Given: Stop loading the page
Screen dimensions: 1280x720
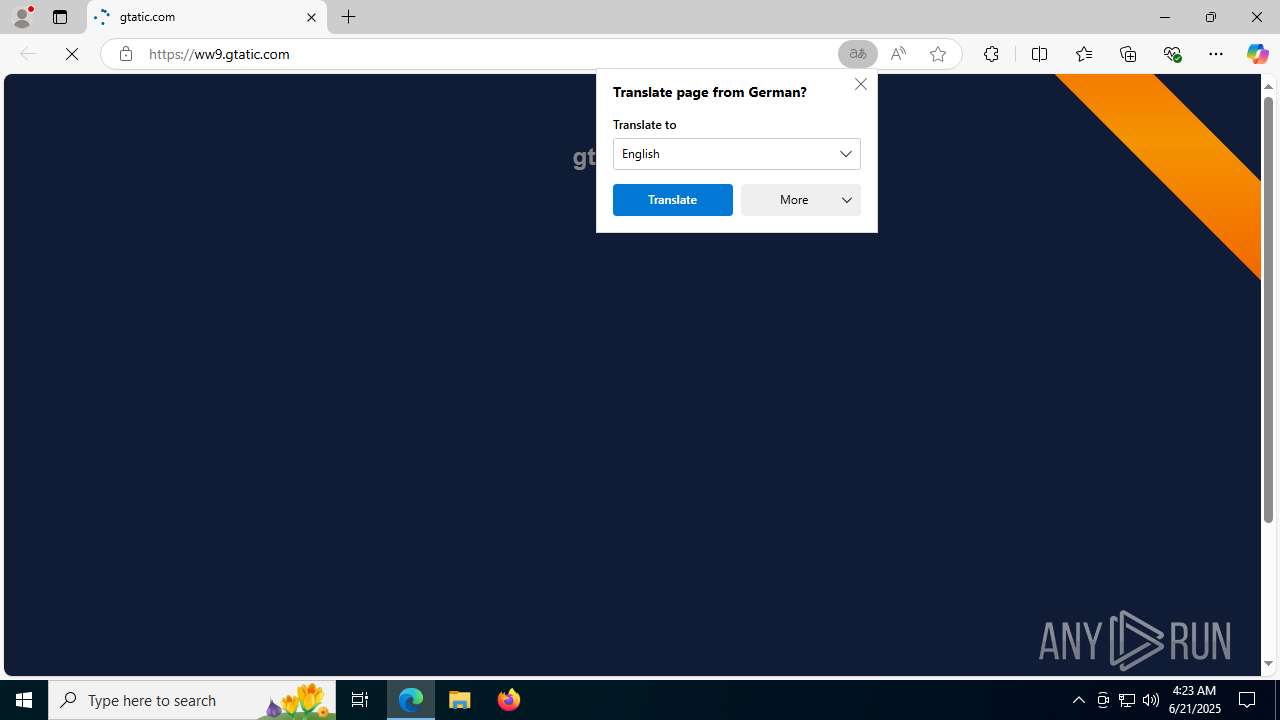Looking at the screenshot, I should pyautogui.click(x=72, y=54).
